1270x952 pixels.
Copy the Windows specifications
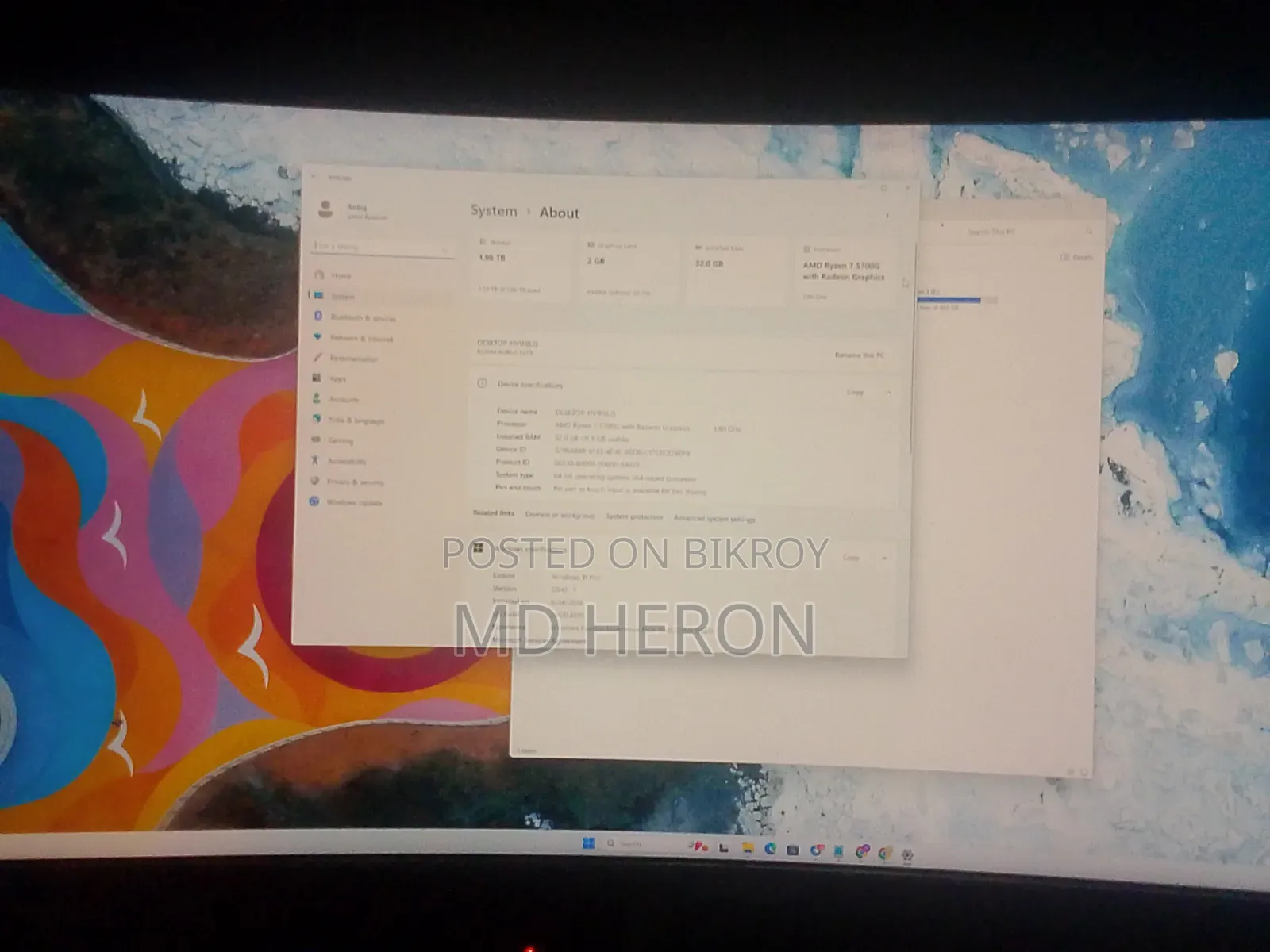point(850,558)
